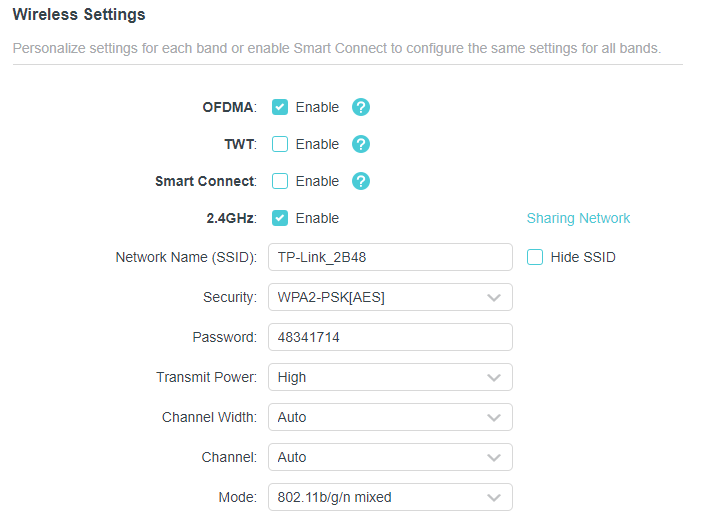Enable the Smart Connect checkbox

click(x=280, y=181)
